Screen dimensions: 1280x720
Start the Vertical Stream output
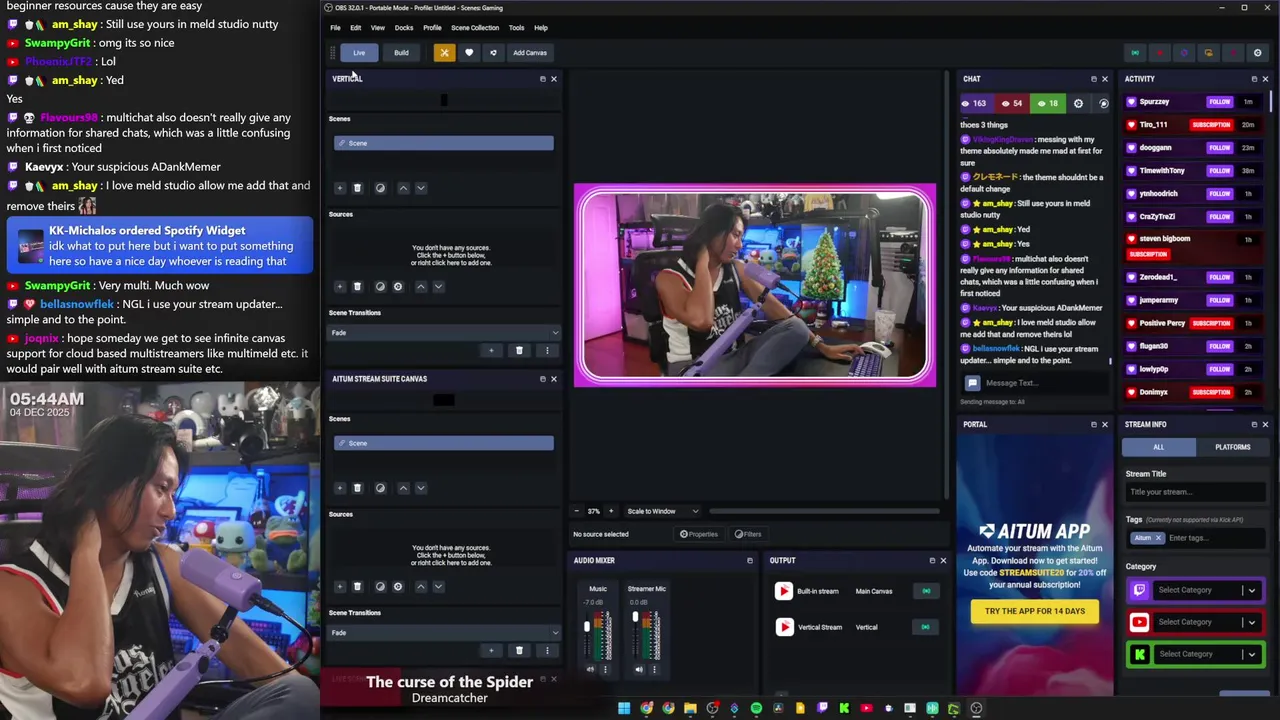coord(926,627)
